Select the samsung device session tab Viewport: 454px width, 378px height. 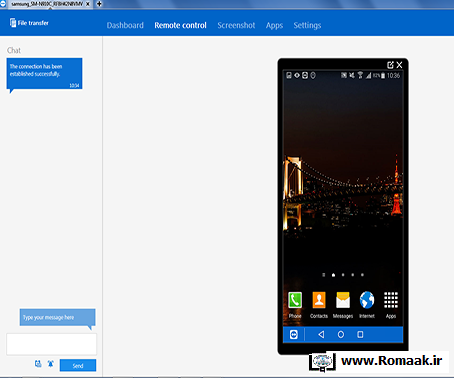click(x=47, y=4)
